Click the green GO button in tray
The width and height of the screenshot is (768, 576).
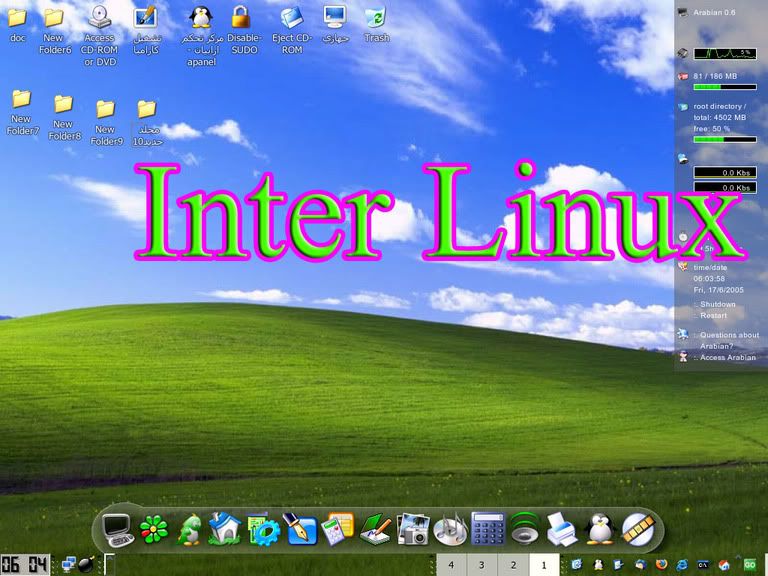point(749,565)
